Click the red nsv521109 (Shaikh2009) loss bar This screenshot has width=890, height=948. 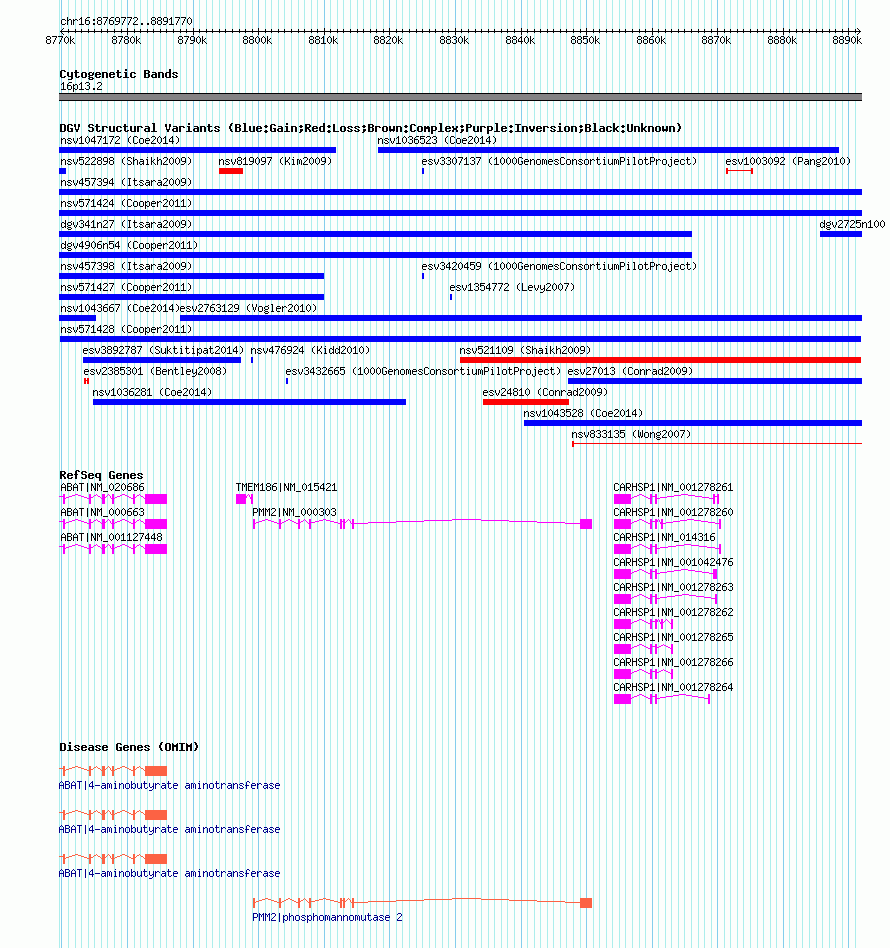[x=660, y=360]
